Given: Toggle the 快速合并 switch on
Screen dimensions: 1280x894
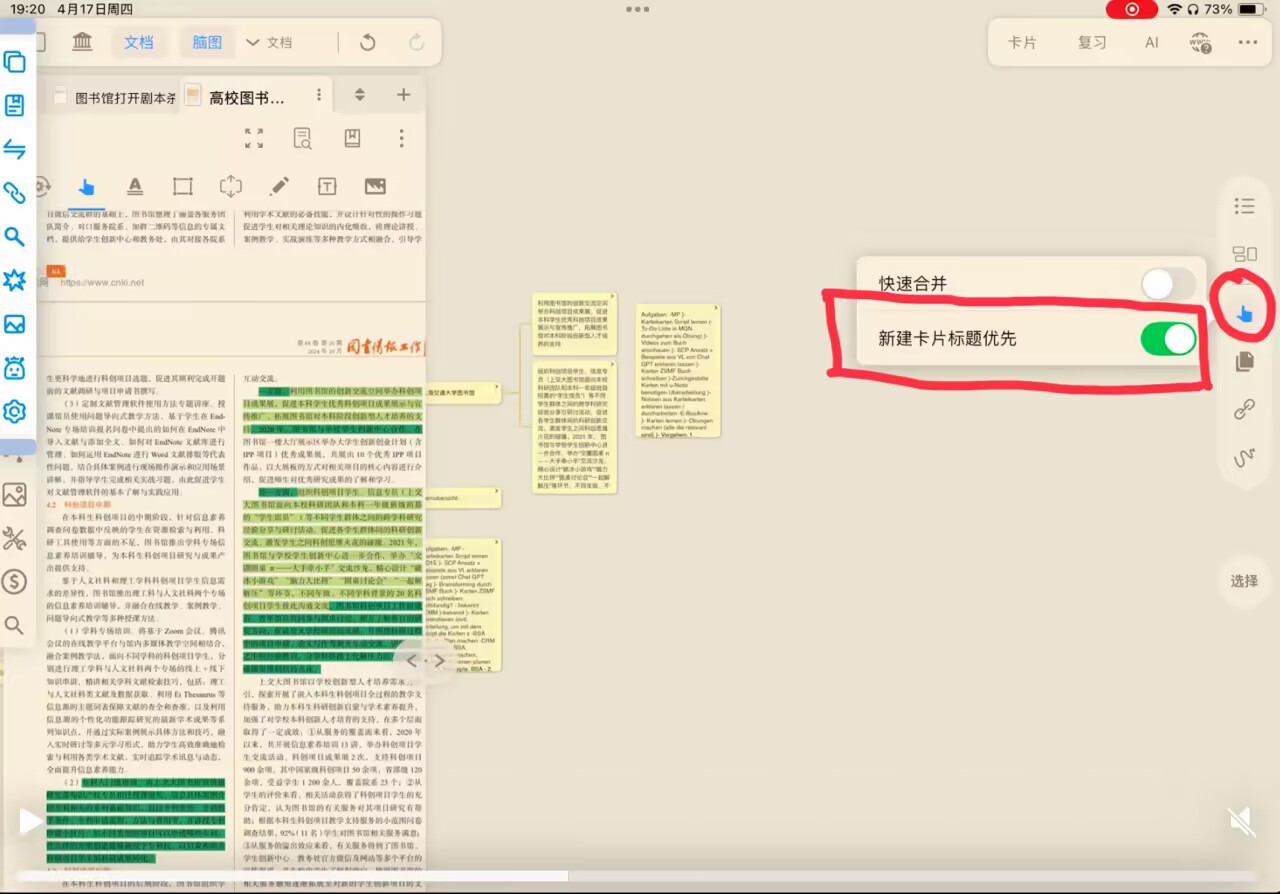Looking at the screenshot, I should pyautogui.click(x=1168, y=284).
